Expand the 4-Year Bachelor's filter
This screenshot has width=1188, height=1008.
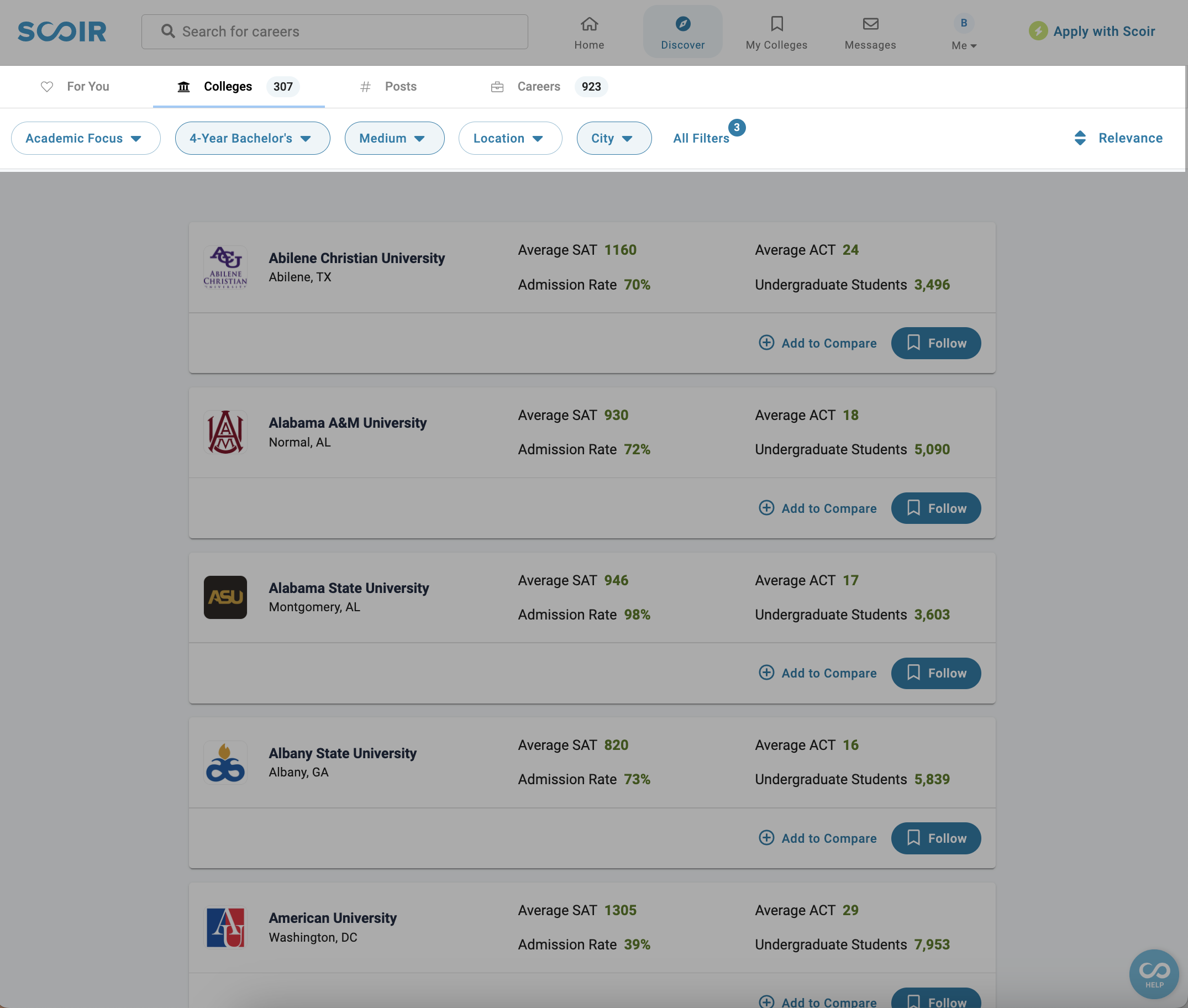(253, 138)
